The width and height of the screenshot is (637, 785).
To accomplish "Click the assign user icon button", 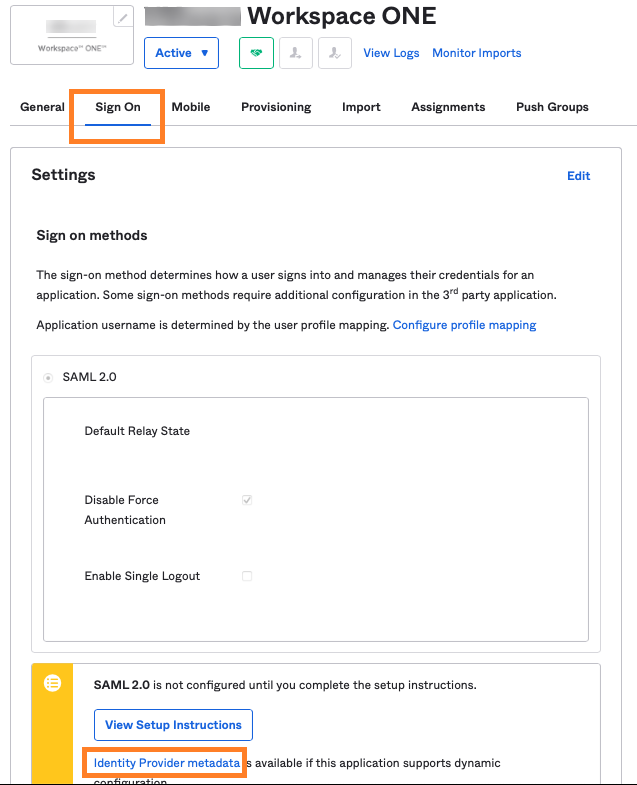I will 295,53.
